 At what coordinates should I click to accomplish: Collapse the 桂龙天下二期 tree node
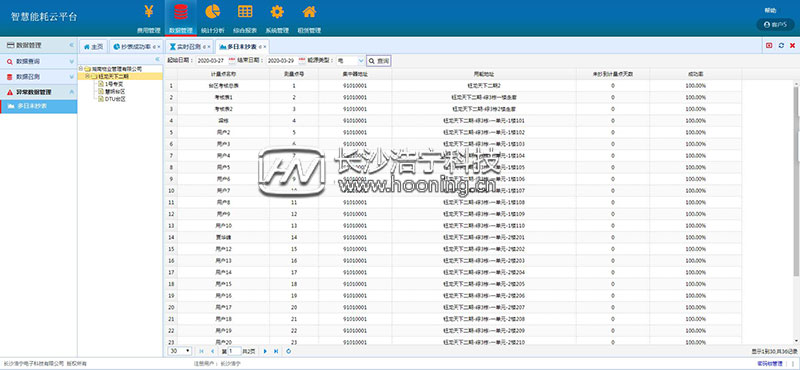point(87,76)
